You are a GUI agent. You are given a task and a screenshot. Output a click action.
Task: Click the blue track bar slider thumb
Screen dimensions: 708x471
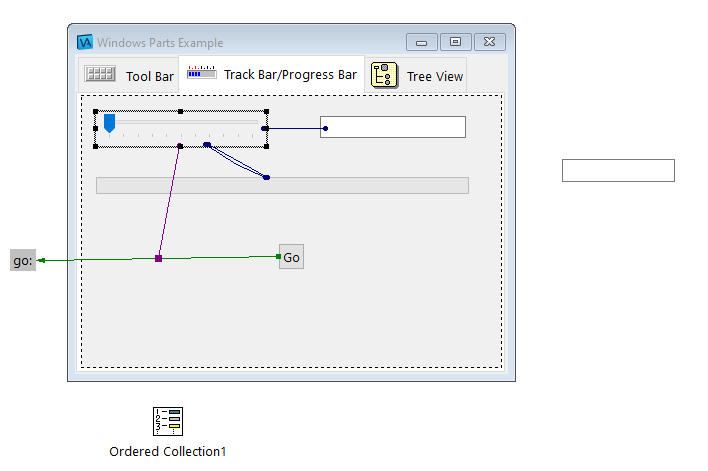point(109,123)
